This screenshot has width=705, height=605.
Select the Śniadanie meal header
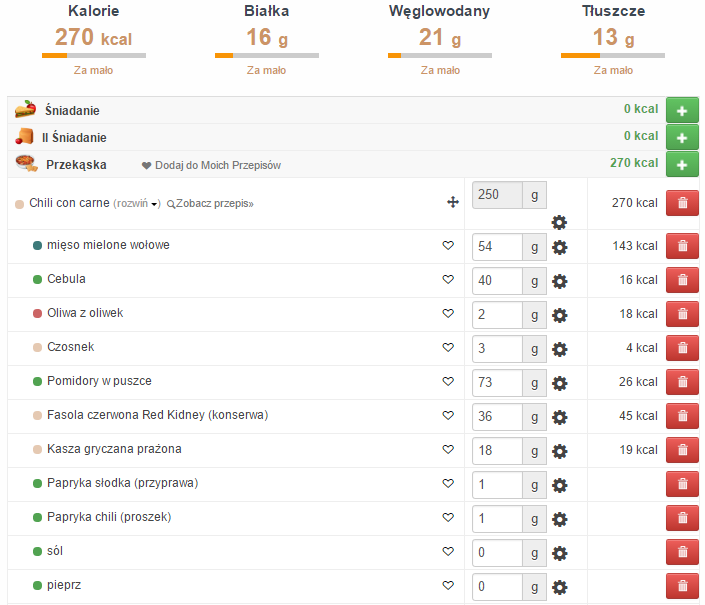pyautogui.click(x=72, y=110)
